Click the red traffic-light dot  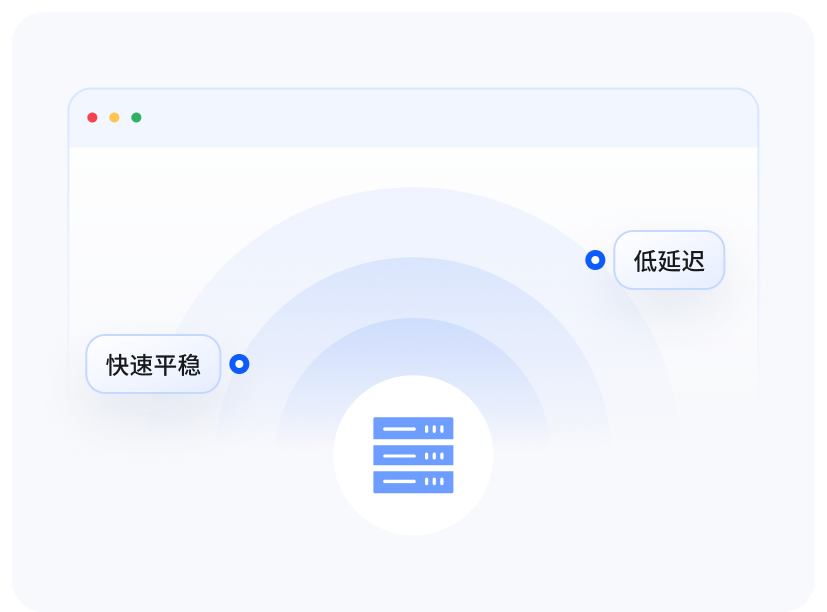93,117
